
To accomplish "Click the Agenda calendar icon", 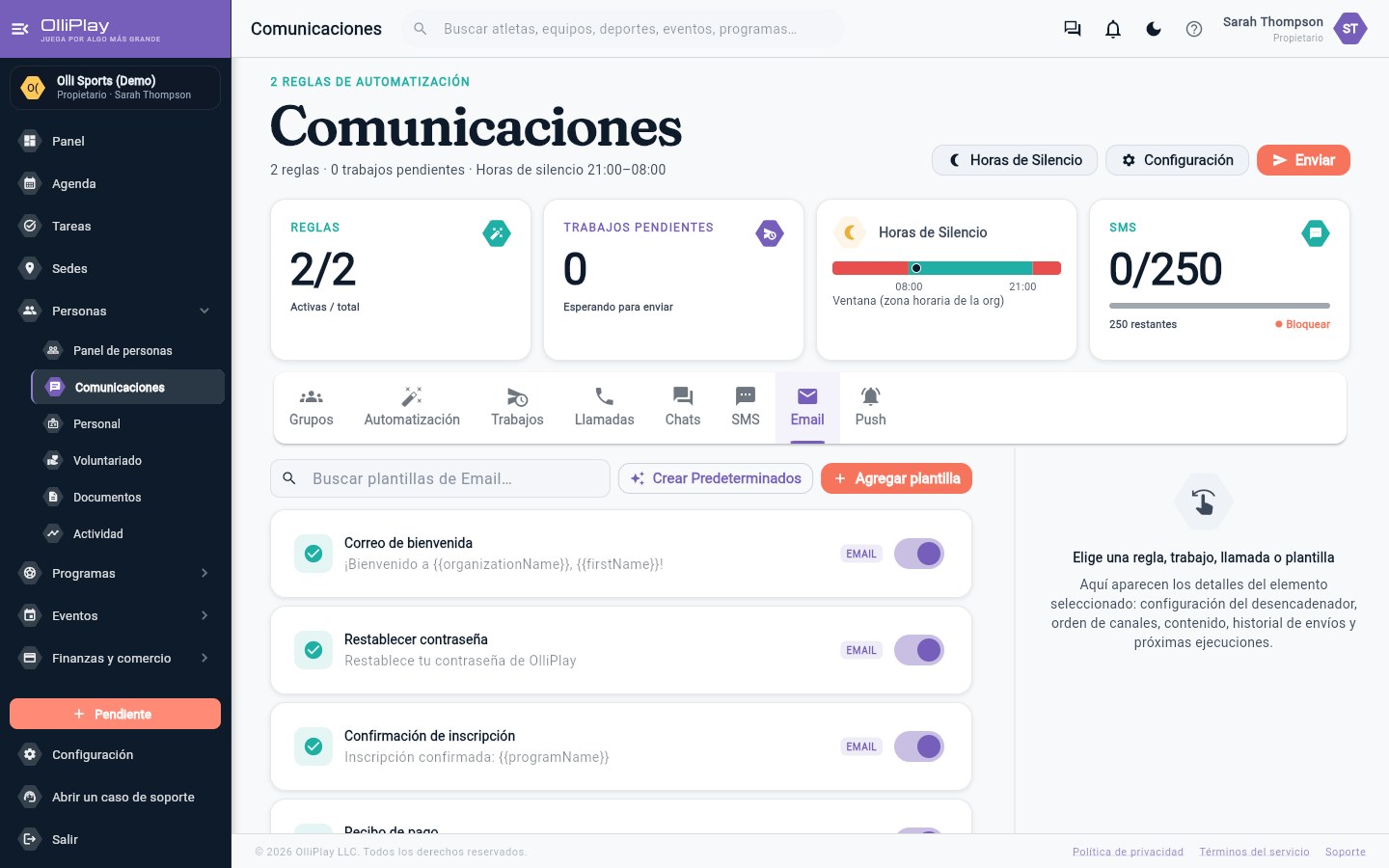I will (30, 183).
